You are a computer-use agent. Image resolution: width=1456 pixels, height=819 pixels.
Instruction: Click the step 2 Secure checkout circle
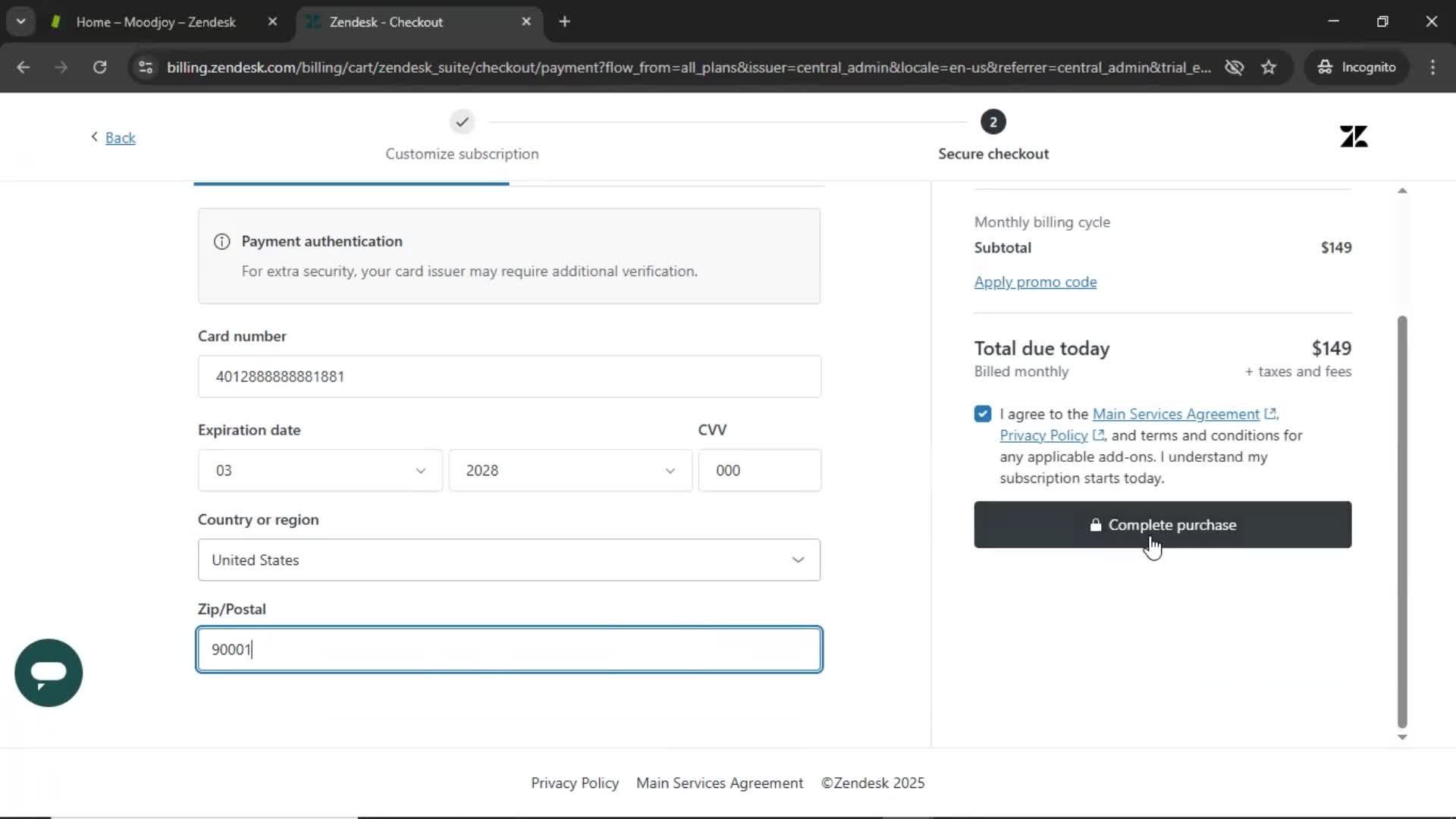pos(993,121)
